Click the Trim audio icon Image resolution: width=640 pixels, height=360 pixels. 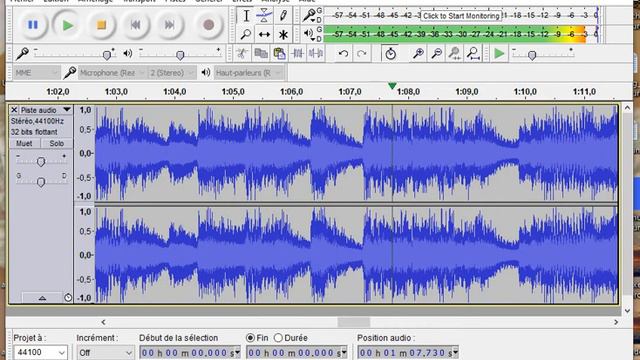(x=298, y=53)
